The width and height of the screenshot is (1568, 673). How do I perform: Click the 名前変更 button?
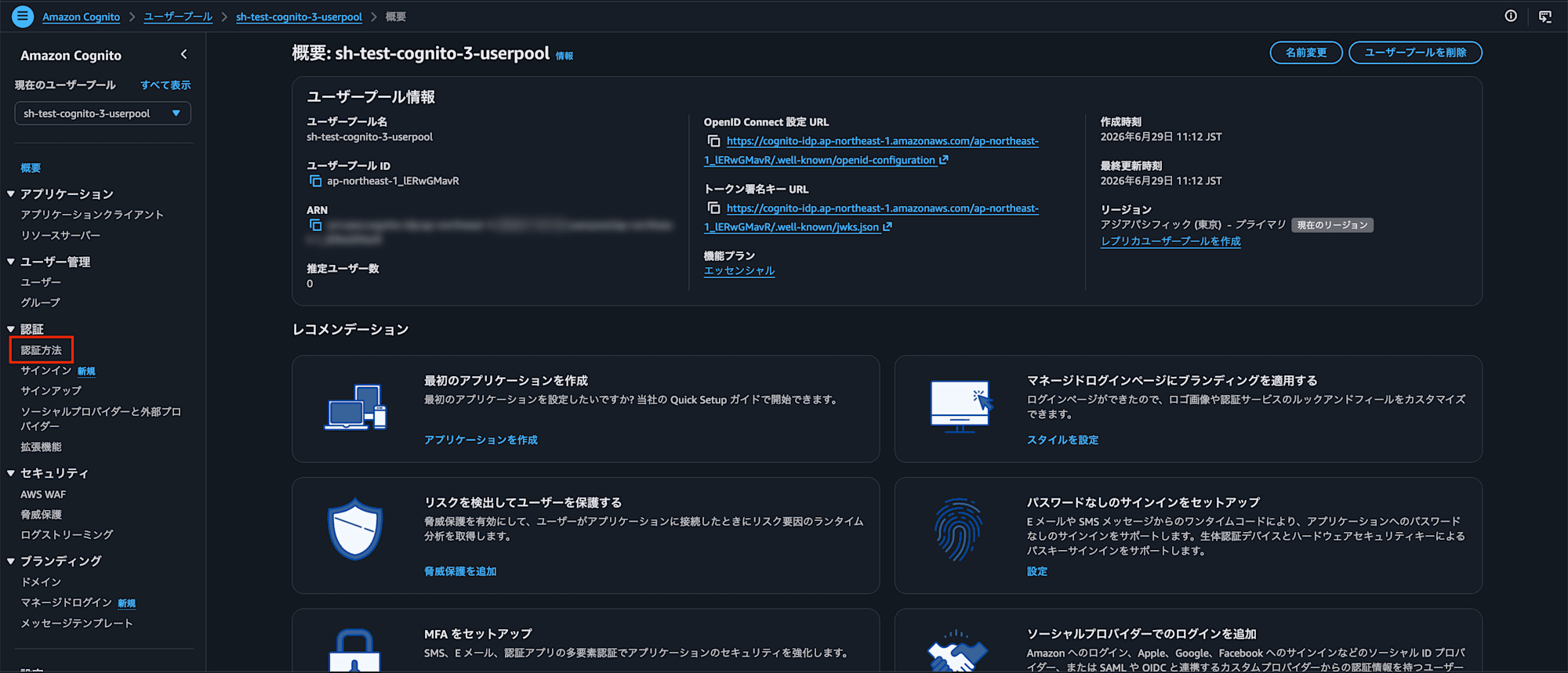coord(1306,52)
